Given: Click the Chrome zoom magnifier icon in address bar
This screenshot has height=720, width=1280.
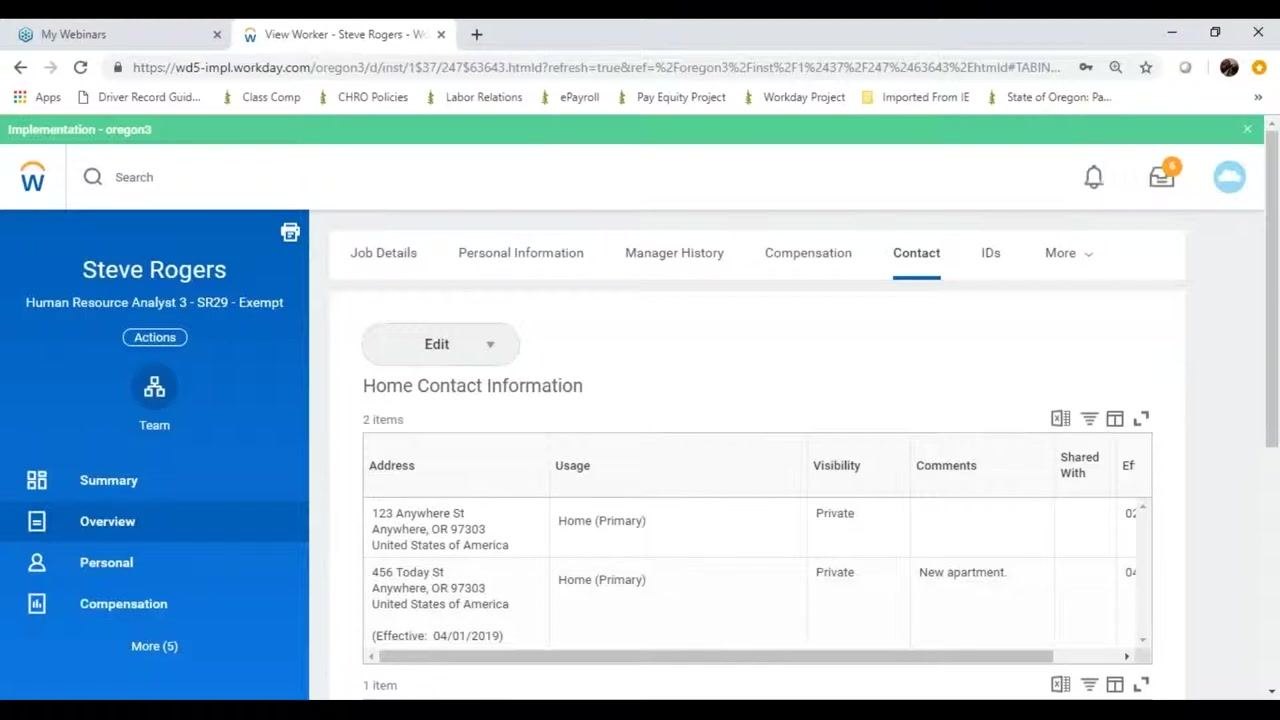Looking at the screenshot, I should tap(1116, 67).
